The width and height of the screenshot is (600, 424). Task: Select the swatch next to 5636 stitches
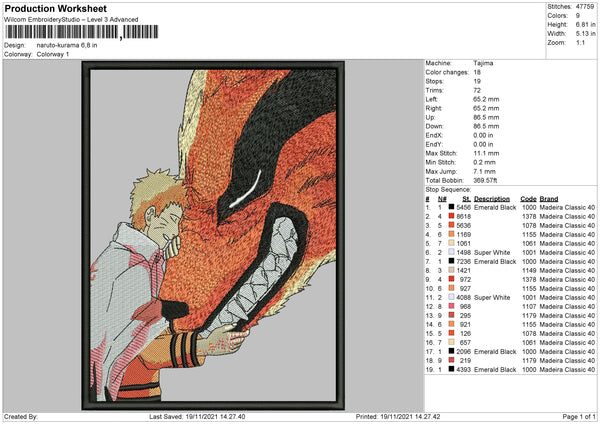(452, 225)
